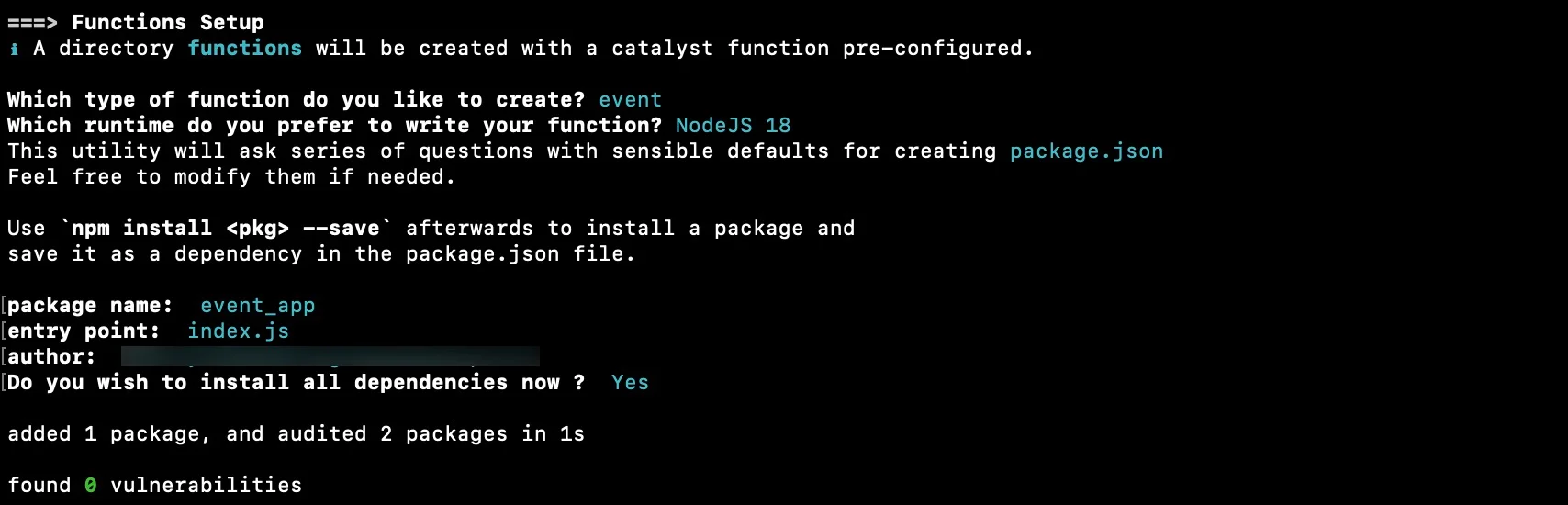The image size is (1568, 505).
Task: Click the package name: prompt label
Action: coord(90,306)
